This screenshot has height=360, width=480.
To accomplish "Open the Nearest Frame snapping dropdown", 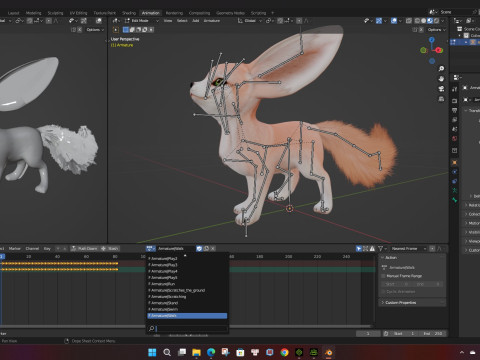I will click(408, 248).
